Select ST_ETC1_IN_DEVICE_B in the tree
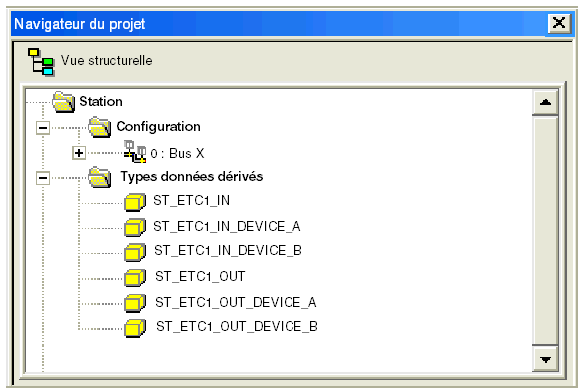This screenshot has width=583, height=389. pos(228,251)
